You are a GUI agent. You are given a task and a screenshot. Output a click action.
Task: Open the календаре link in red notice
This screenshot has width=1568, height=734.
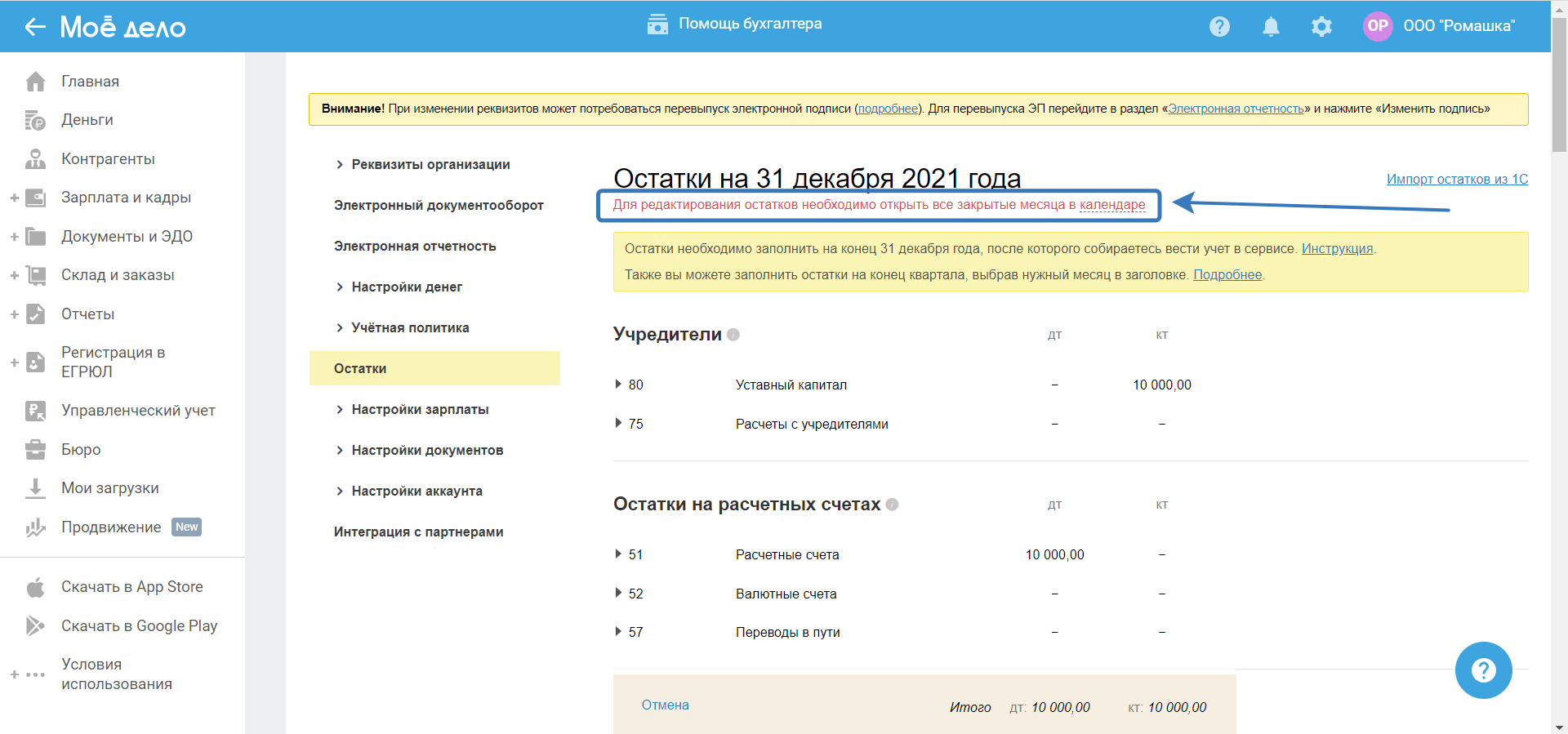click(1112, 205)
